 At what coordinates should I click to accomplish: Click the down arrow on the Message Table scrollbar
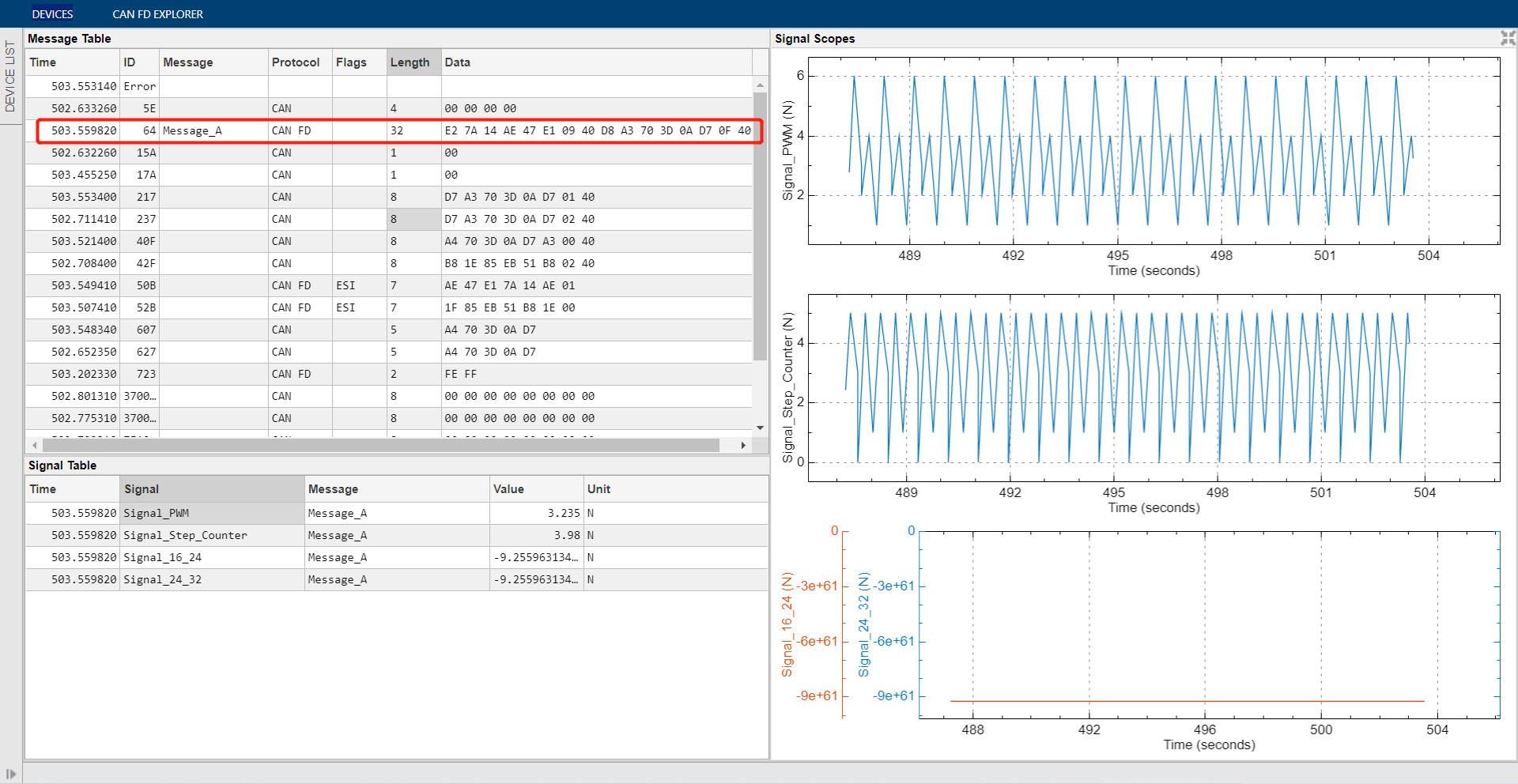tap(760, 428)
